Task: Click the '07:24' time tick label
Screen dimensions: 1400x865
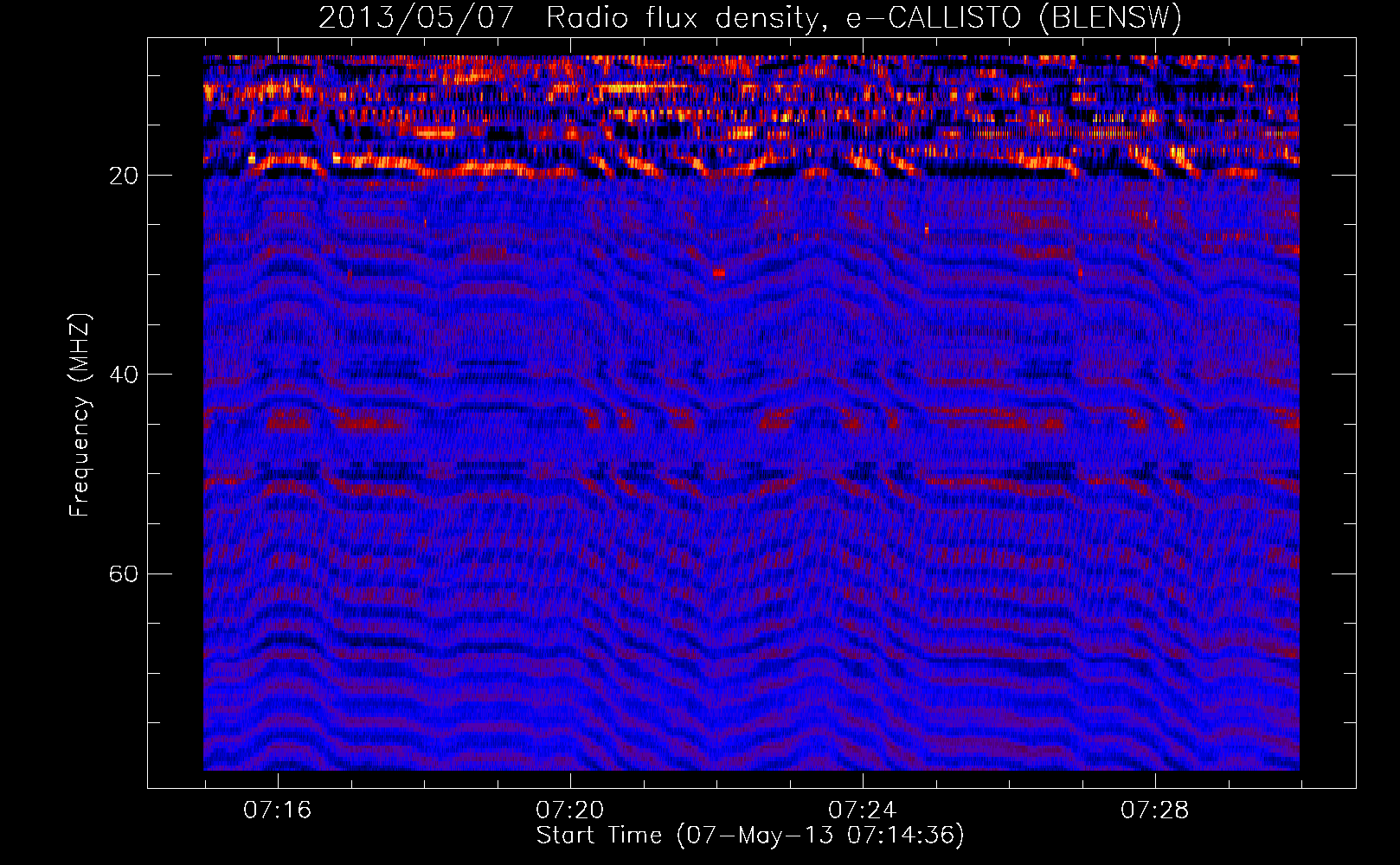Action: click(x=862, y=811)
